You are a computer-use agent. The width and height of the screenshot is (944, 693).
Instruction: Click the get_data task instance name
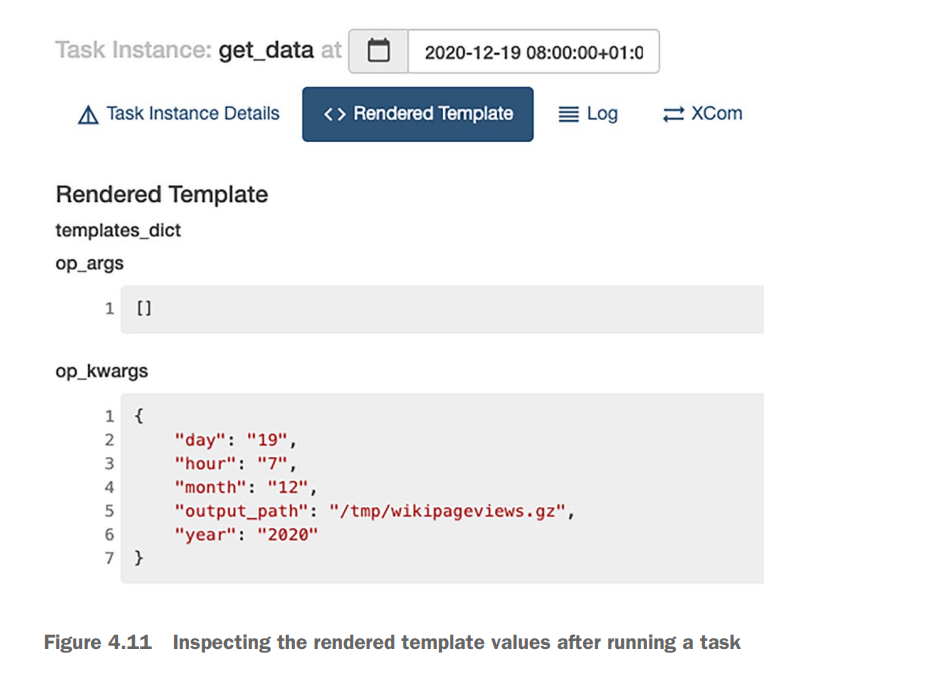click(266, 50)
